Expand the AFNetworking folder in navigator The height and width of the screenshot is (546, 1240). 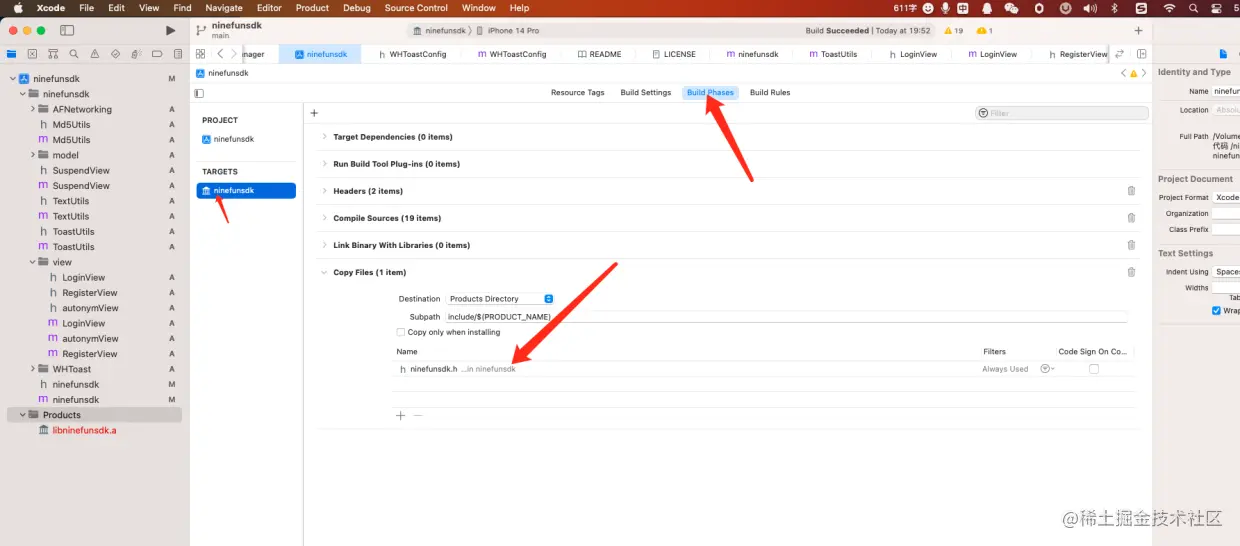click(x=32, y=109)
